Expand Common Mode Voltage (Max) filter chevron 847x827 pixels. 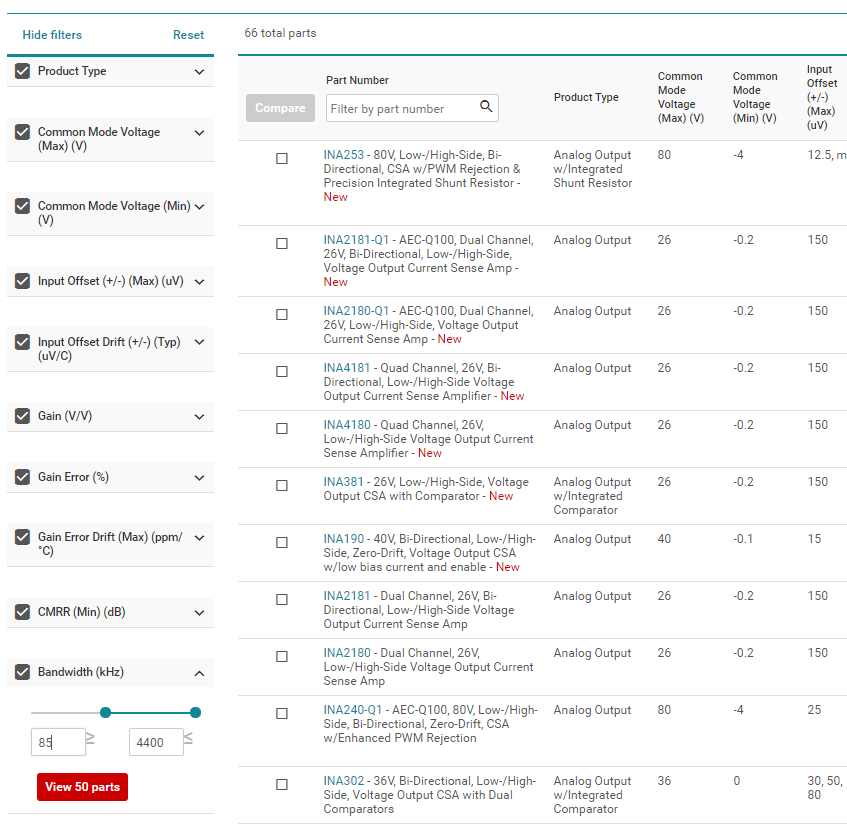coord(199,133)
